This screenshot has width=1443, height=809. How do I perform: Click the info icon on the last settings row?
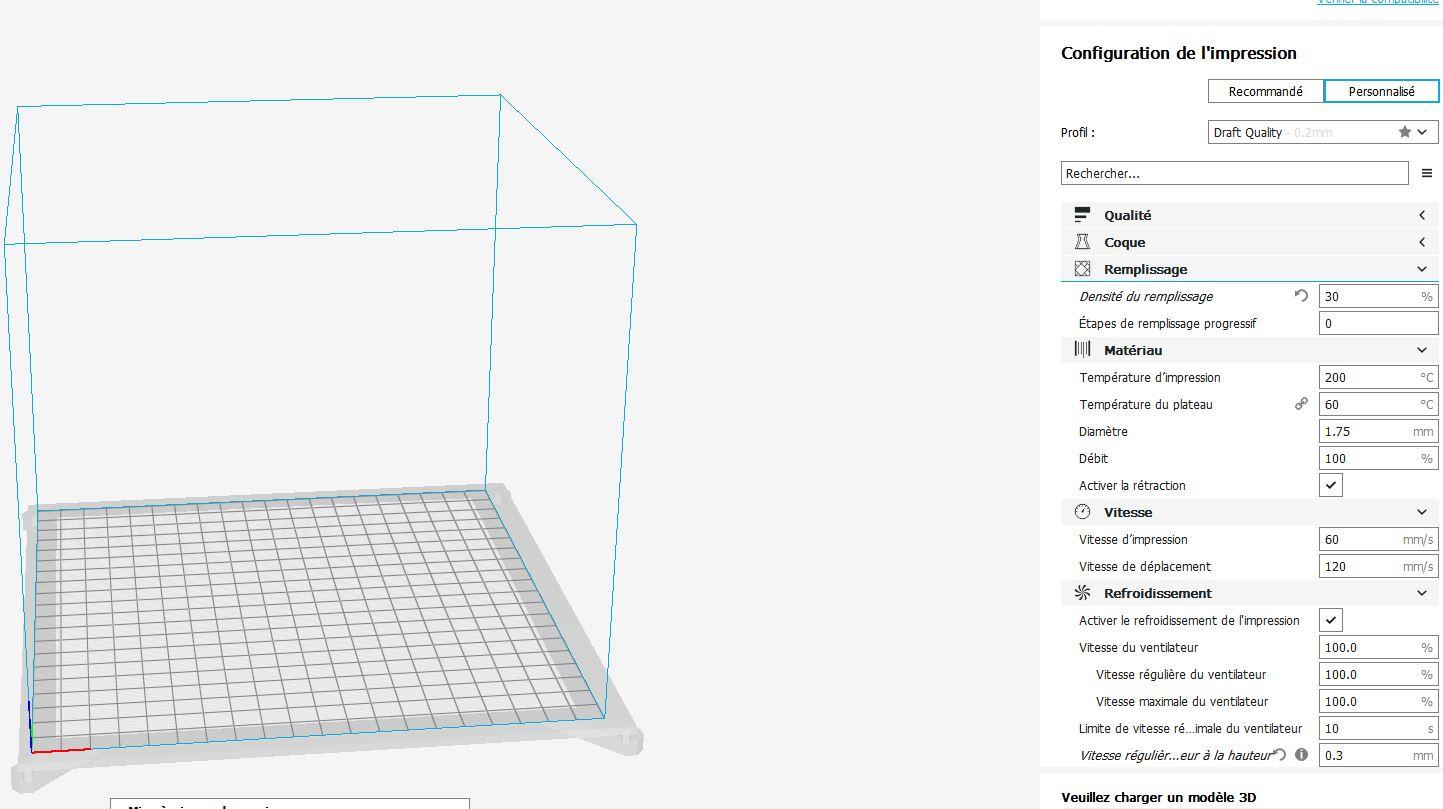pos(1302,755)
